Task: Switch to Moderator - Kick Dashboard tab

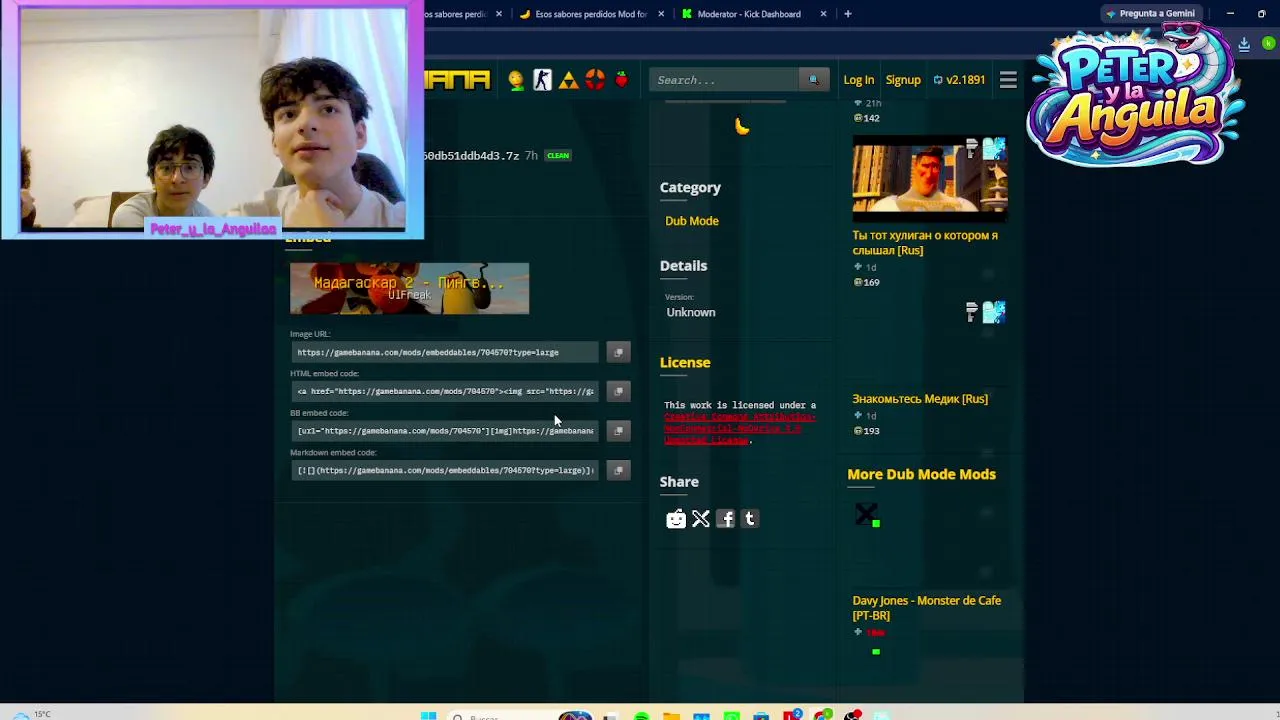Action: click(749, 14)
